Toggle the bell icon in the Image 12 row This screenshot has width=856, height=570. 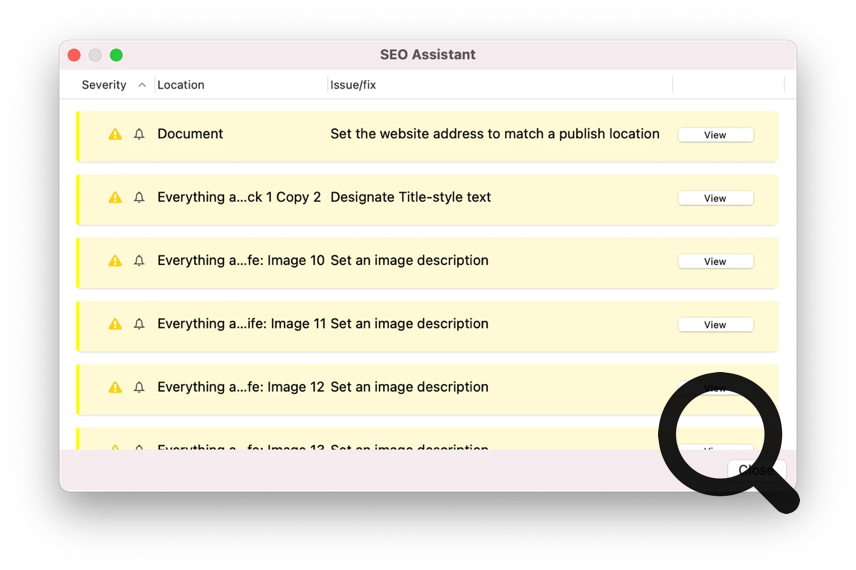coord(139,387)
